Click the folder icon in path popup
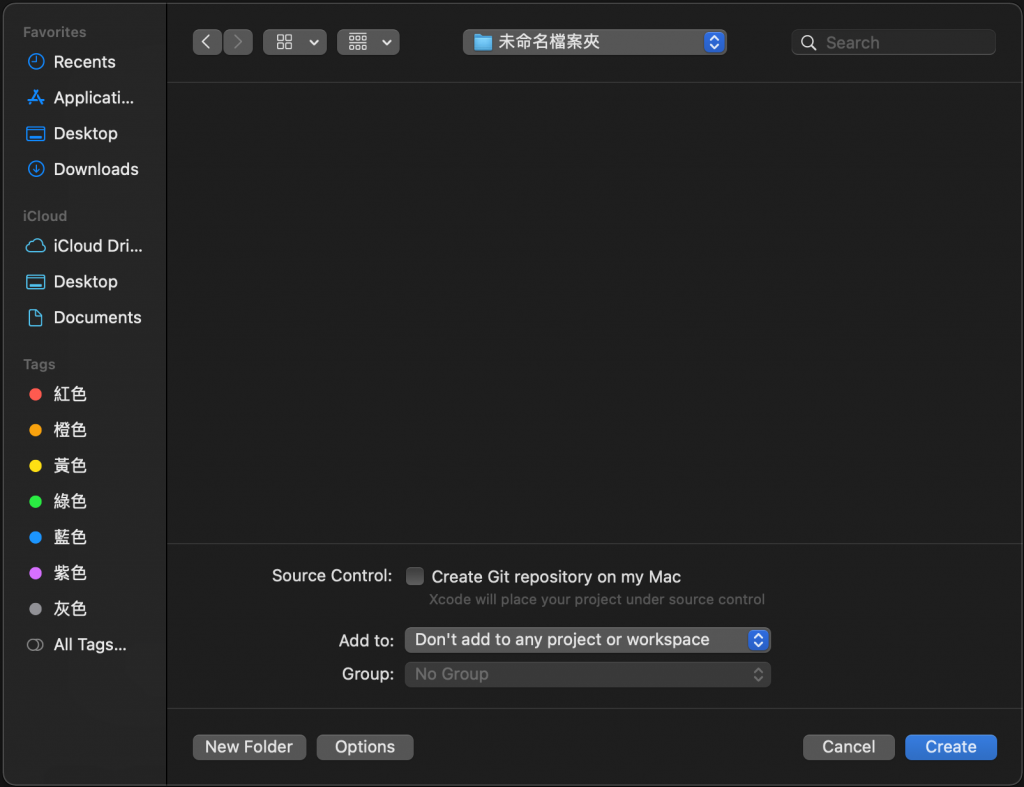This screenshot has width=1024, height=787. (x=483, y=42)
